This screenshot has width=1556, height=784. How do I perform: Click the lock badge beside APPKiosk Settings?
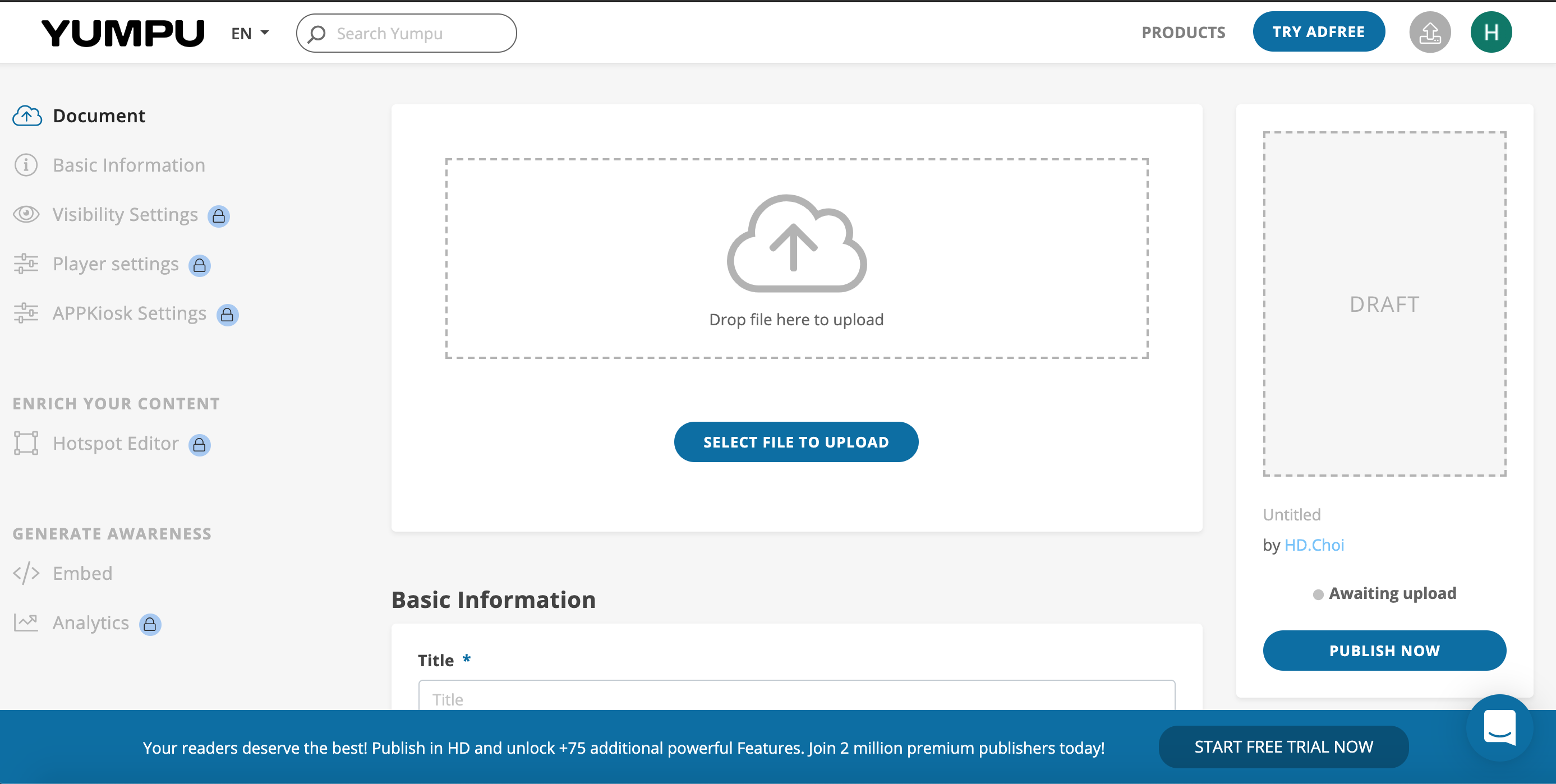227,315
